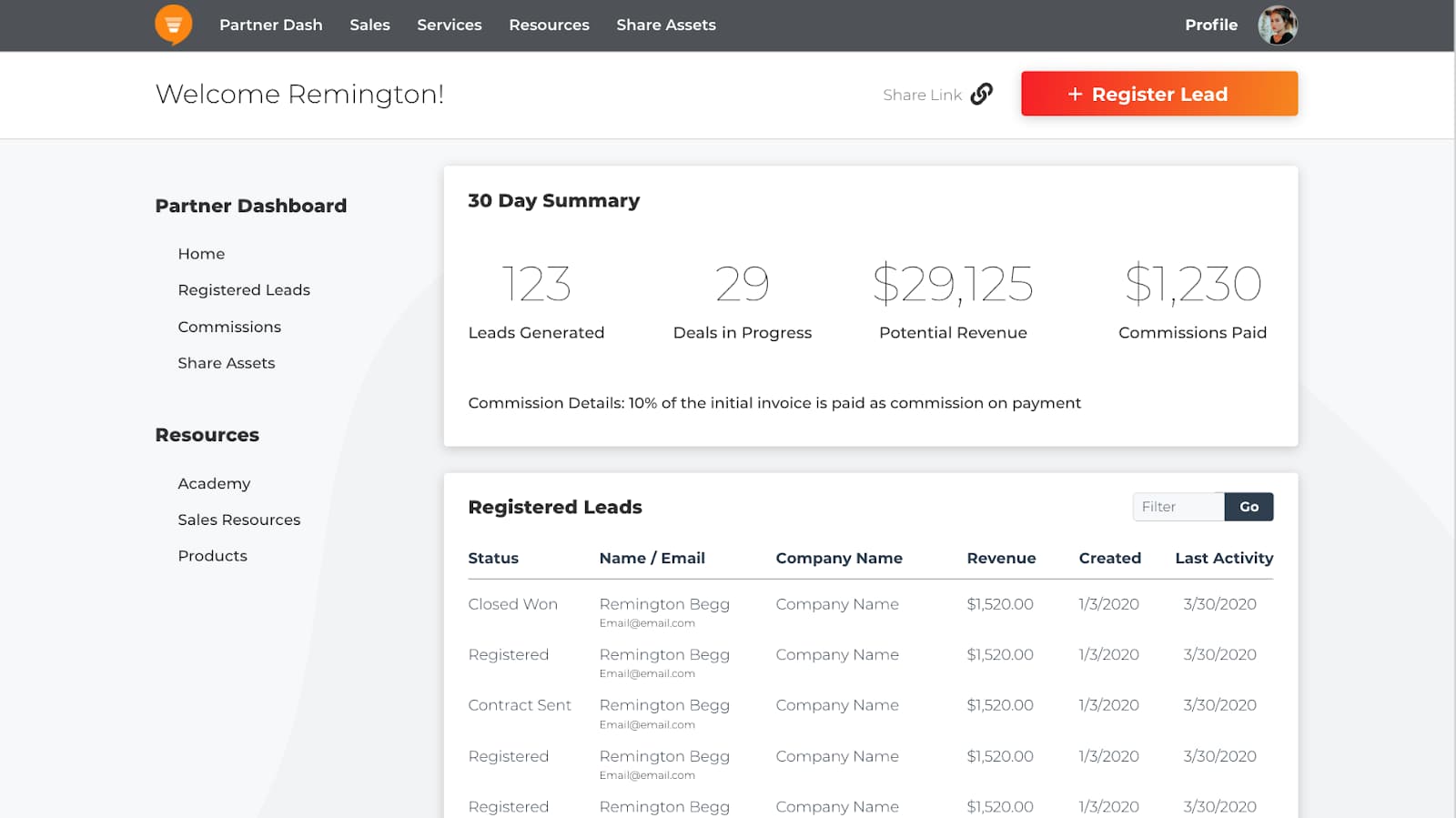1456x818 pixels.
Task: Open Products in the sidebar
Action: tap(212, 556)
